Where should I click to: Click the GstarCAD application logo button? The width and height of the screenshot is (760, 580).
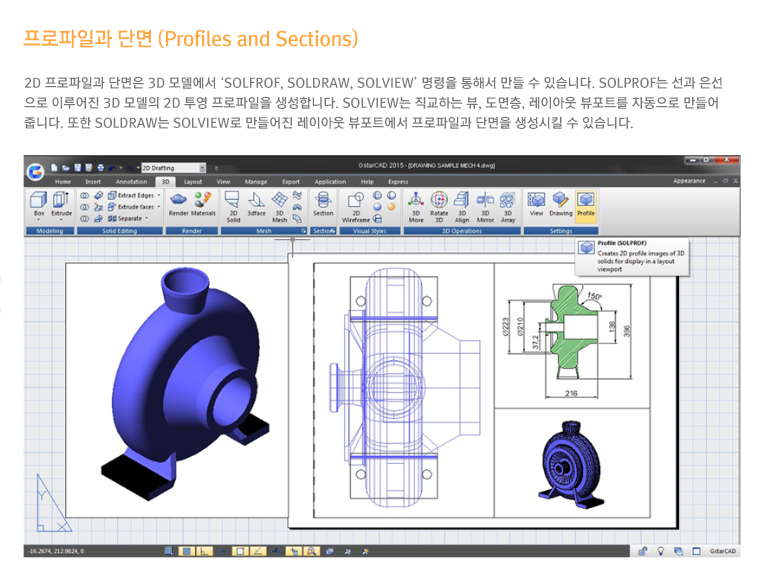coord(35,170)
